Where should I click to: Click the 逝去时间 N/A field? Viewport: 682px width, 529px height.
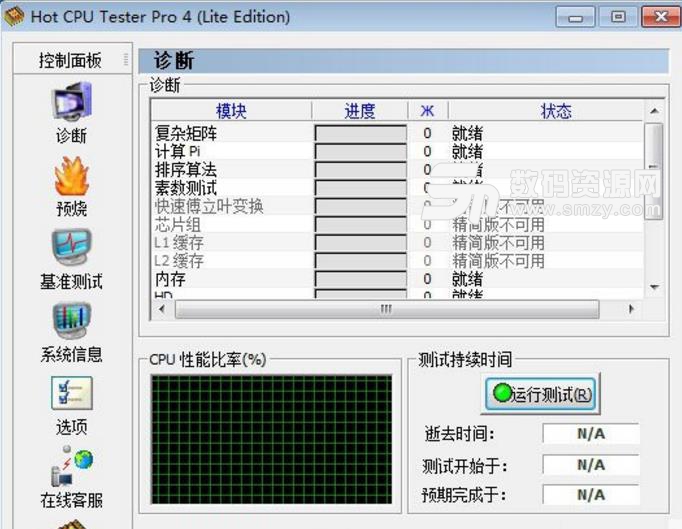(x=591, y=434)
